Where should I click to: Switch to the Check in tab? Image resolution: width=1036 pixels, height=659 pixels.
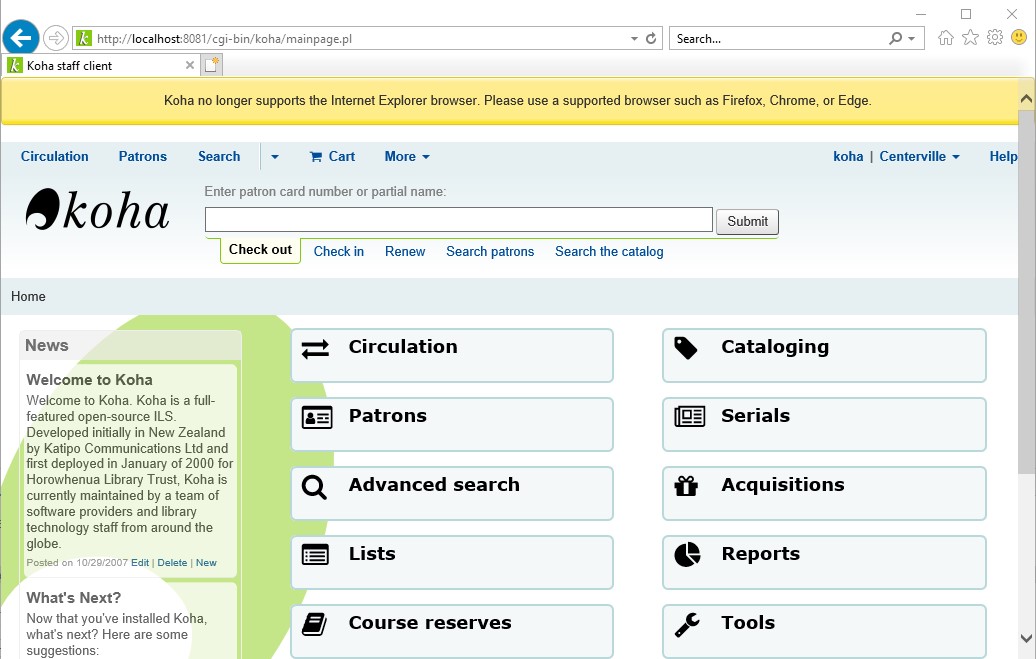point(339,251)
